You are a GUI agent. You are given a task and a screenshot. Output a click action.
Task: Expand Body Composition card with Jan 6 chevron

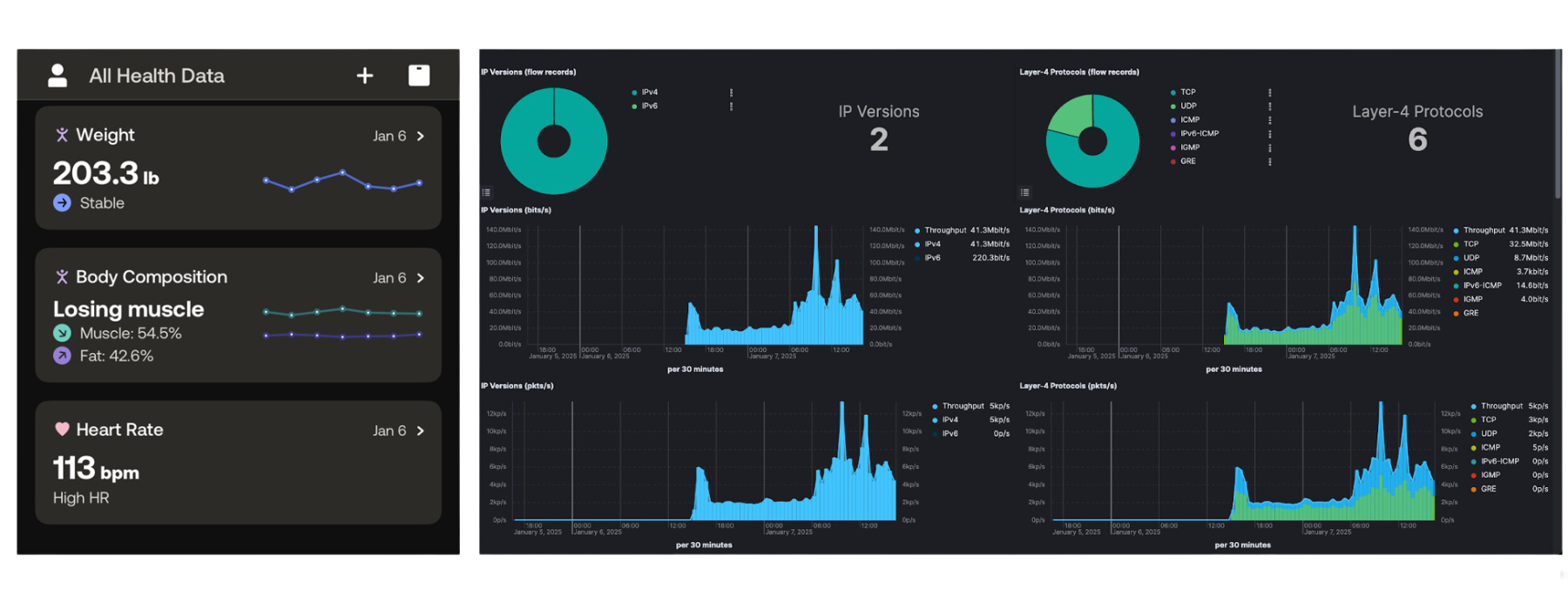(x=421, y=278)
